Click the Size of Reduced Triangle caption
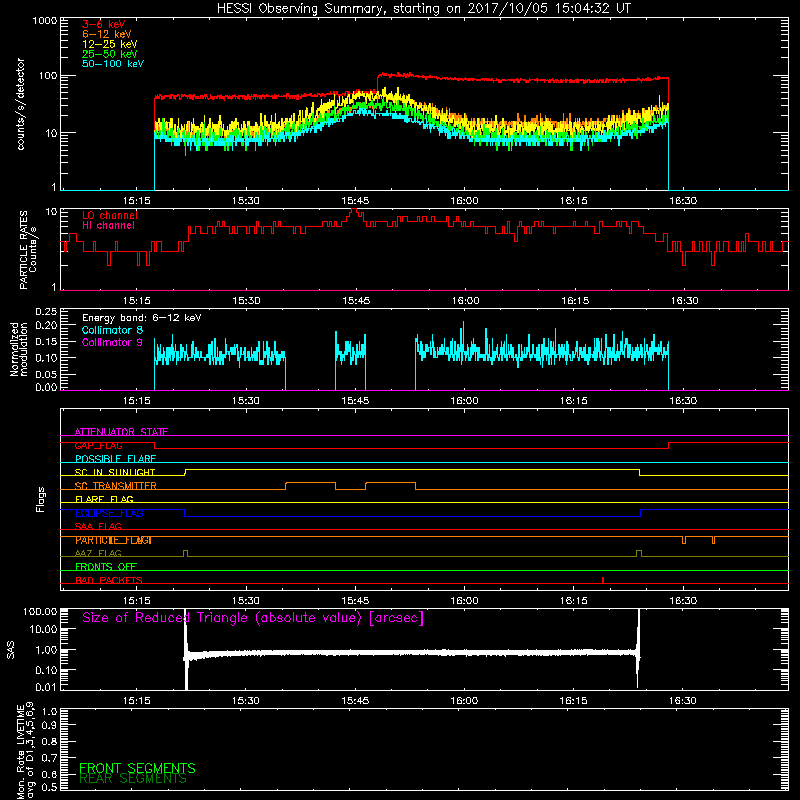This screenshot has height=800, width=800. click(x=253, y=618)
